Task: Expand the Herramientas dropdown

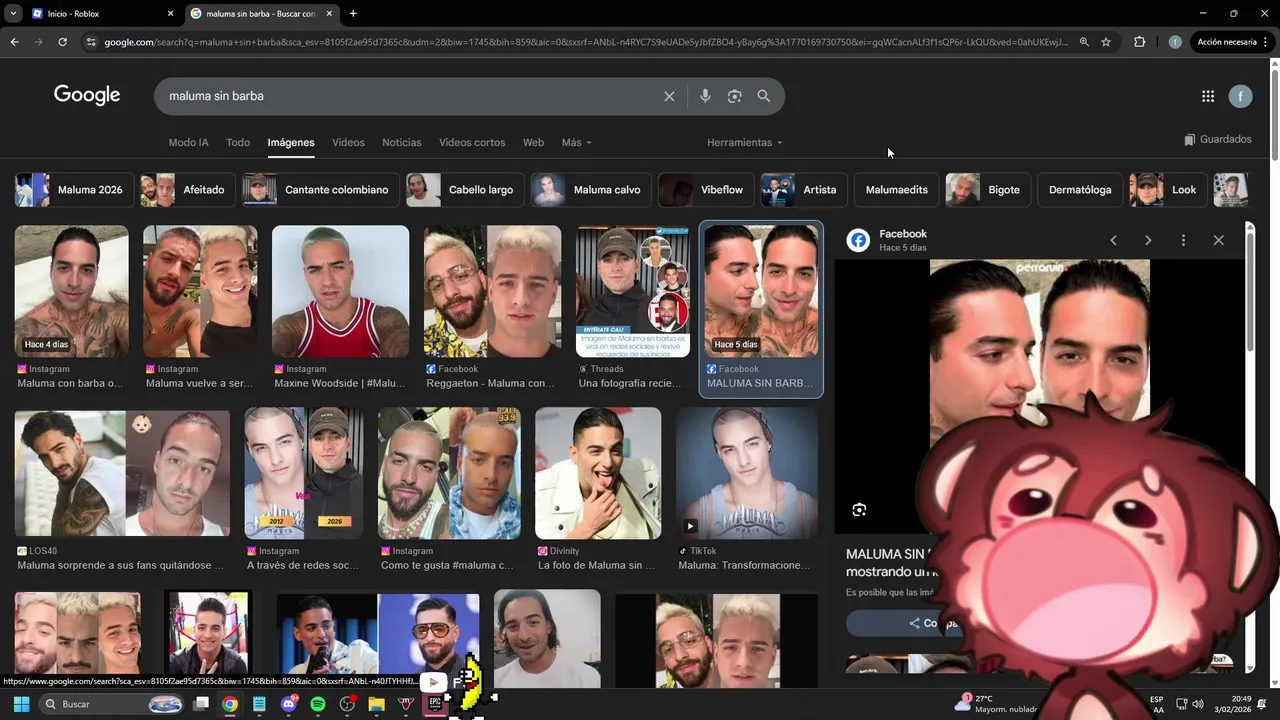Action: (745, 142)
